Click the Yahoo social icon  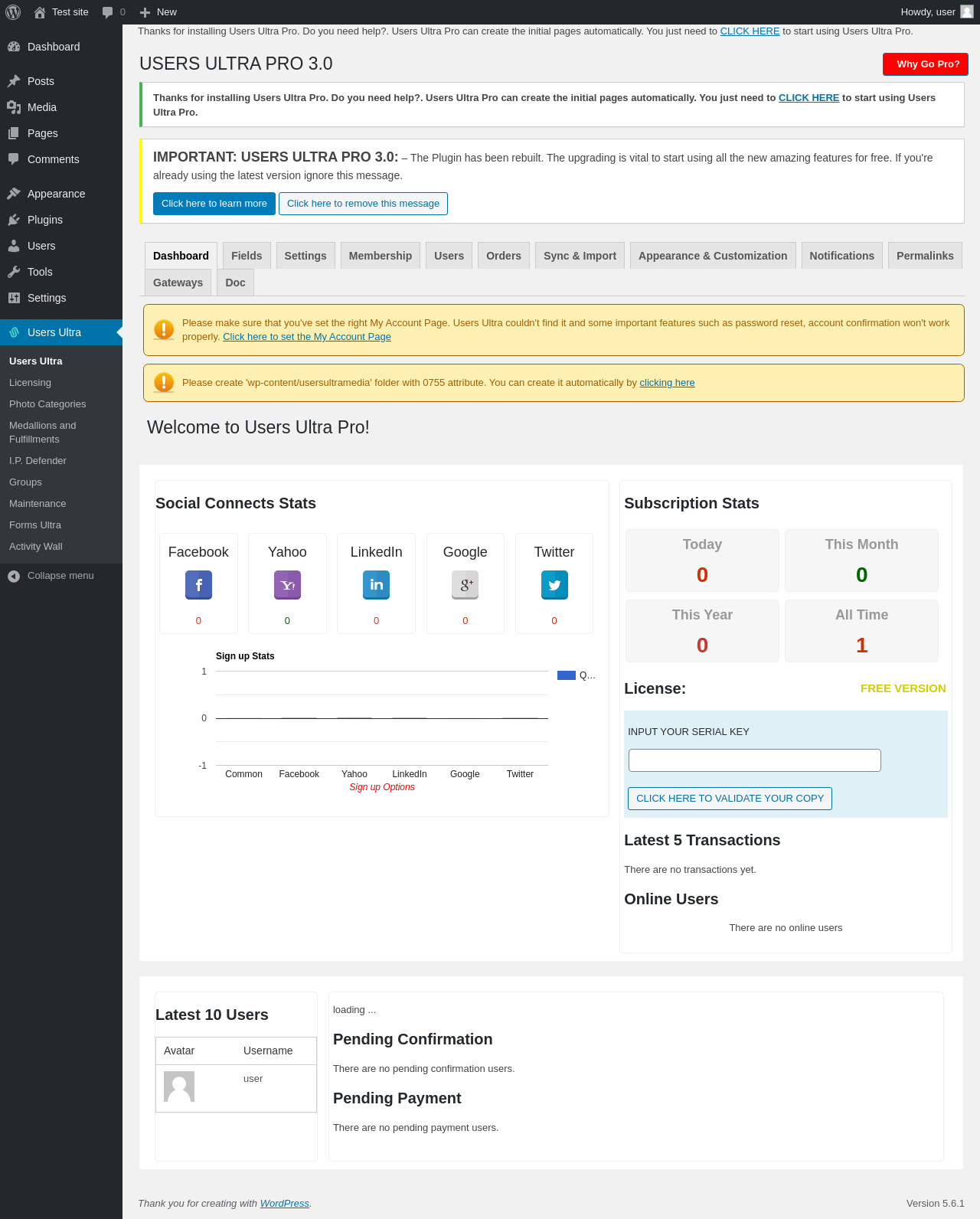(x=287, y=585)
